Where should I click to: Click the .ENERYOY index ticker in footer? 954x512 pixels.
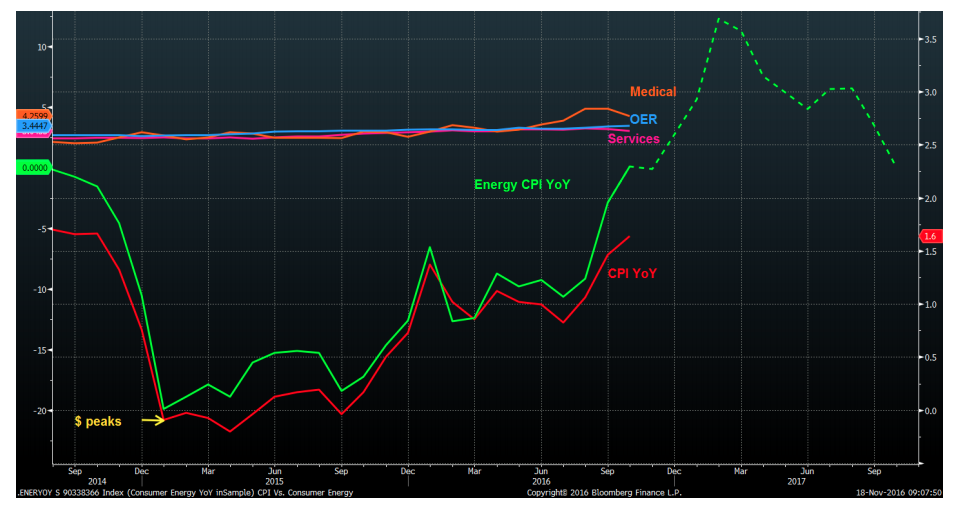42,493
